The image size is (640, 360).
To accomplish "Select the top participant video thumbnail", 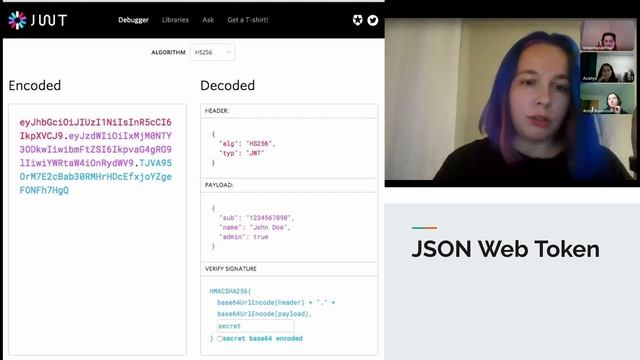I will coord(608,36).
